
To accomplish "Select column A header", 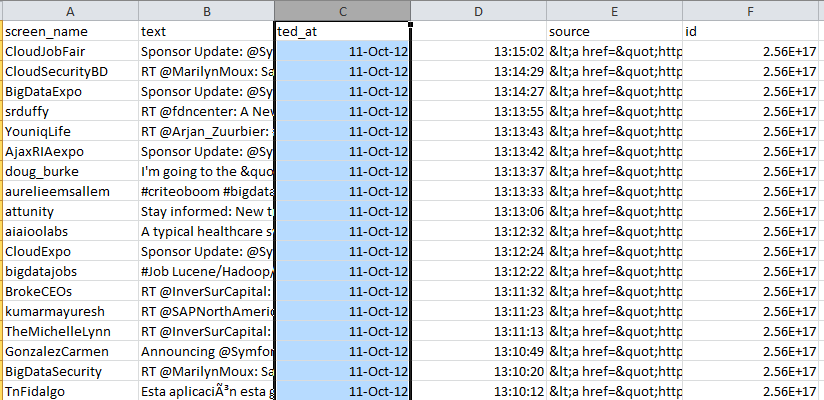I will coord(69,10).
